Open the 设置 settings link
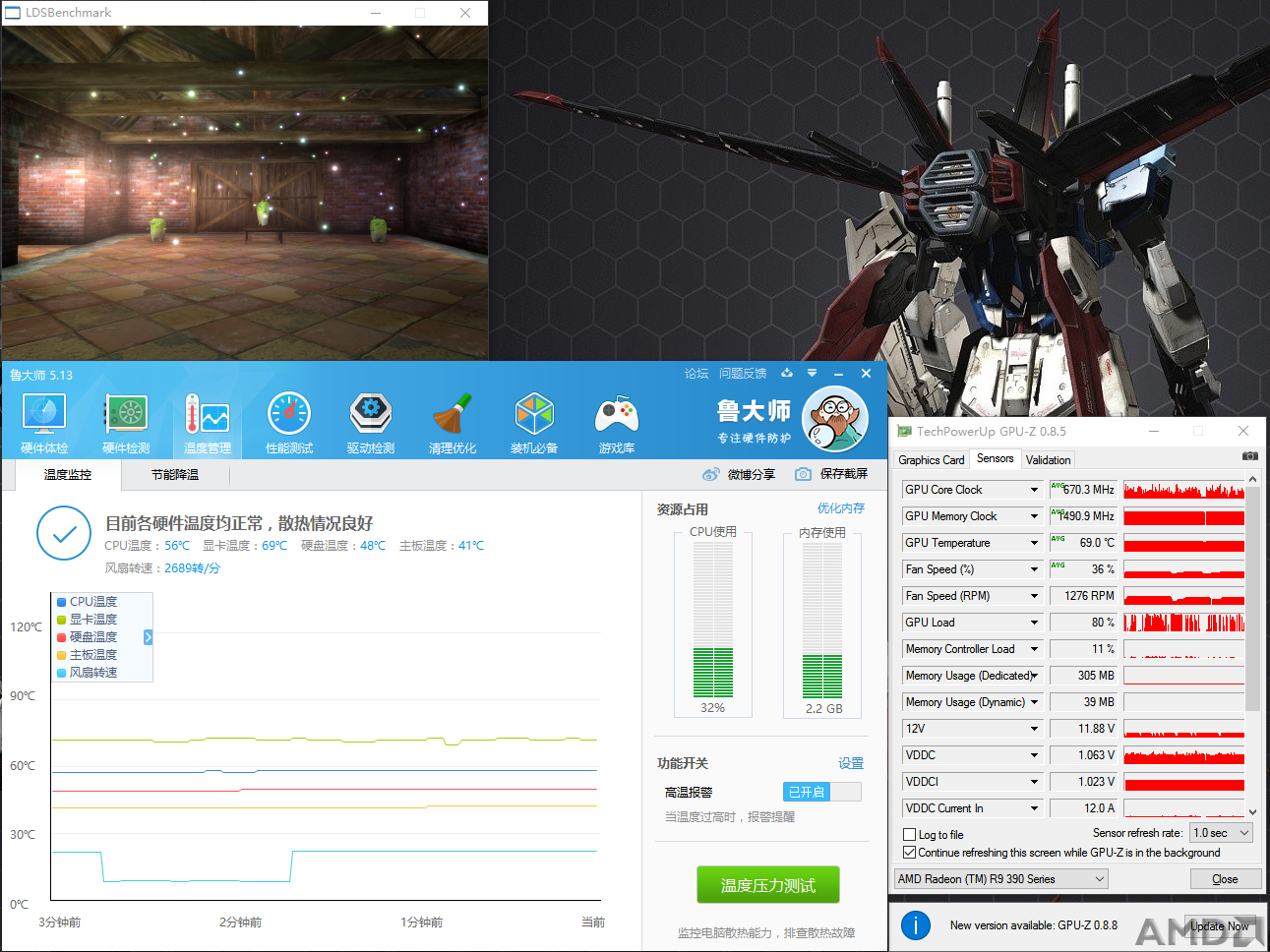 (851, 763)
